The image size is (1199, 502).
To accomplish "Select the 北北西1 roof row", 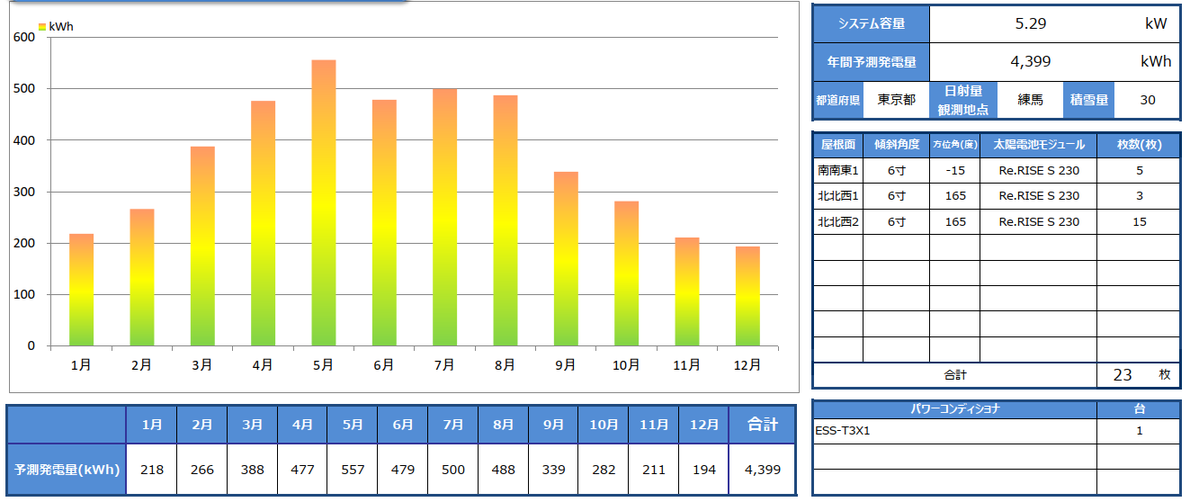I will point(997,197).
